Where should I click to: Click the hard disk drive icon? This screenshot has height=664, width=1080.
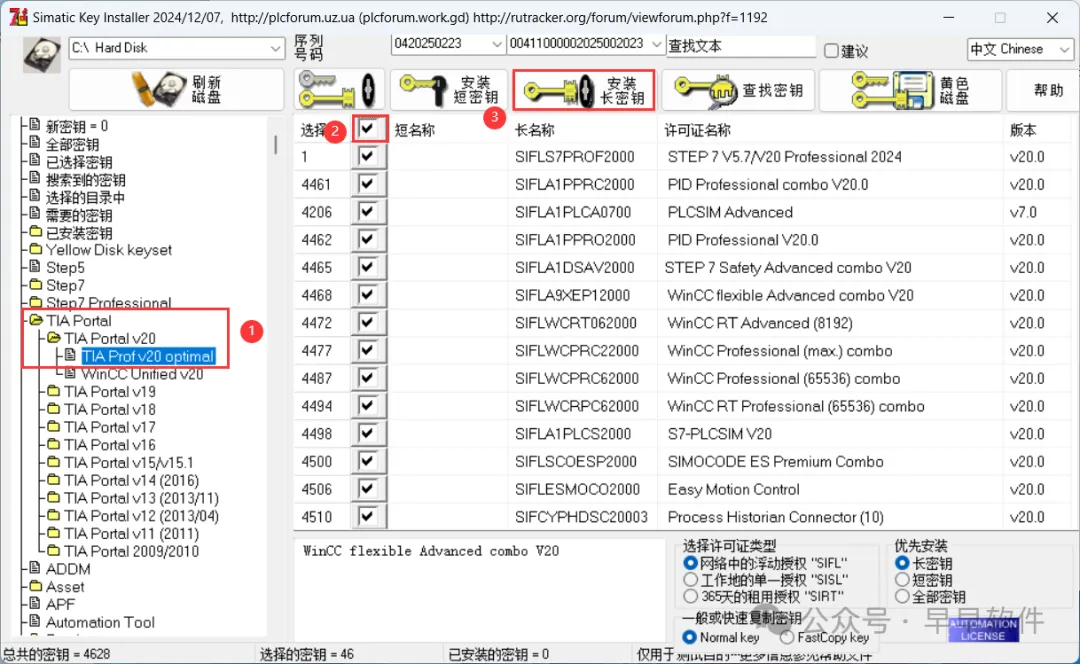coord(41,55)
